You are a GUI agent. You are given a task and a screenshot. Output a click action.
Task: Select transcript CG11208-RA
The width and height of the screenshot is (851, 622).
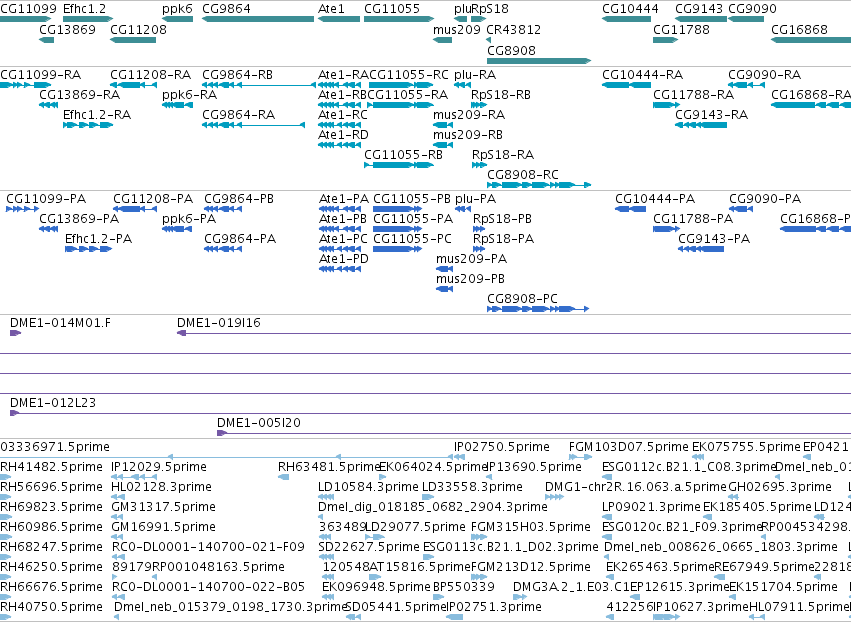click(x=134, y=85)
